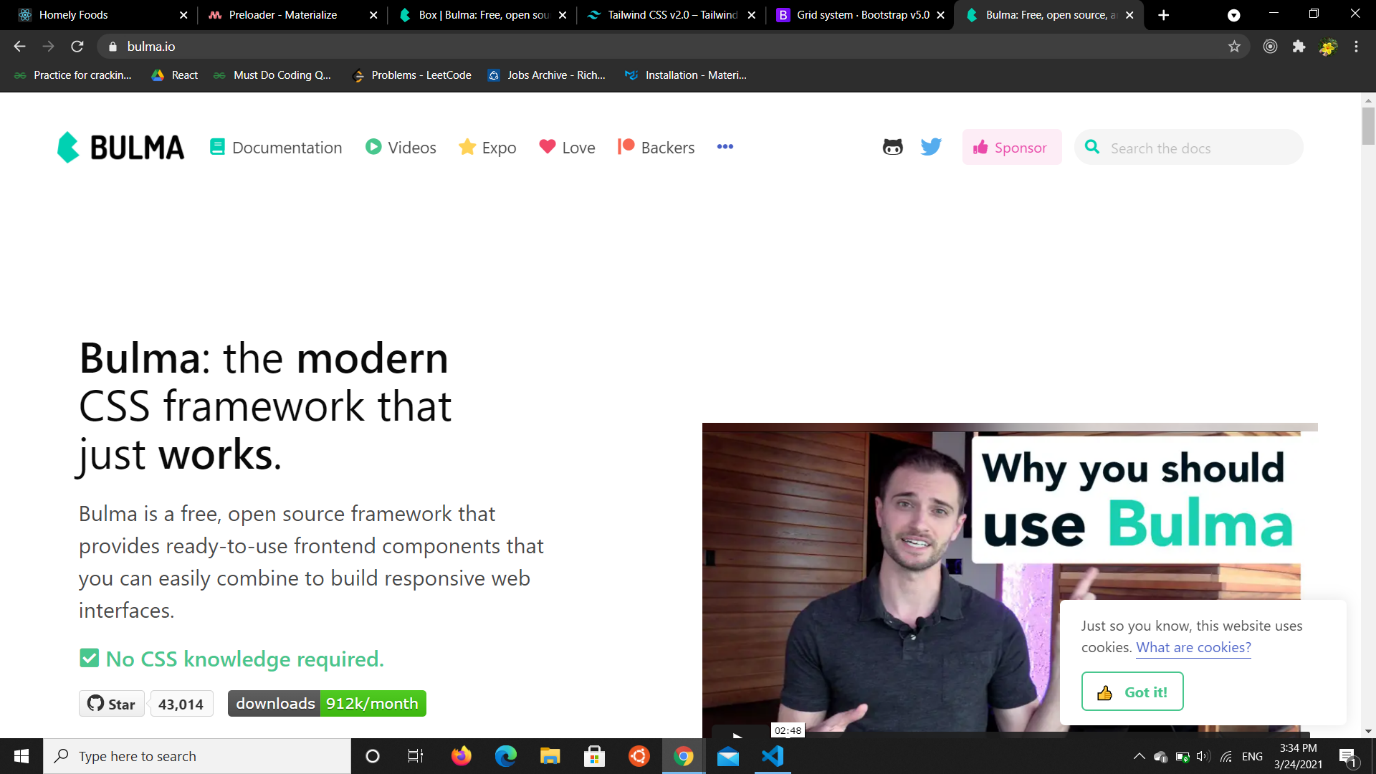Expand the three-dots More navbar menu
This screenshot has height=774, width=1376.
[725, 147]
